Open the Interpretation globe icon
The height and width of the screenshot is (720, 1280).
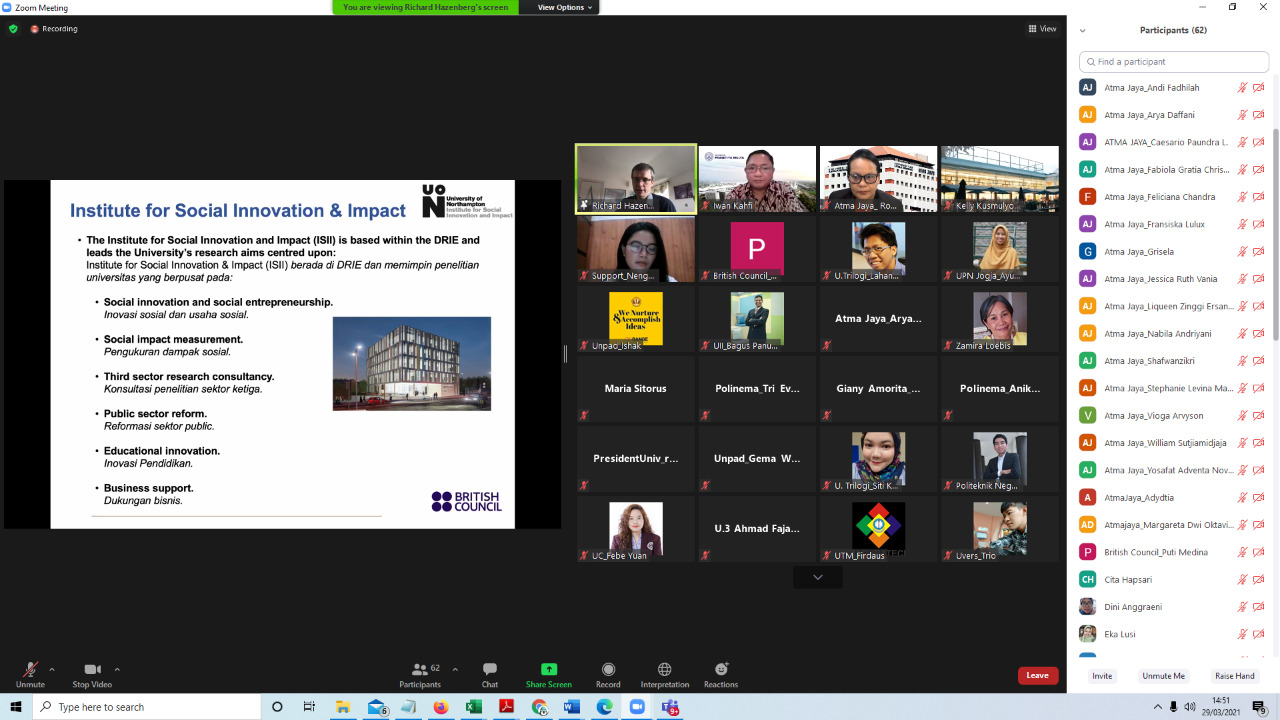click(x=664, y=669)
